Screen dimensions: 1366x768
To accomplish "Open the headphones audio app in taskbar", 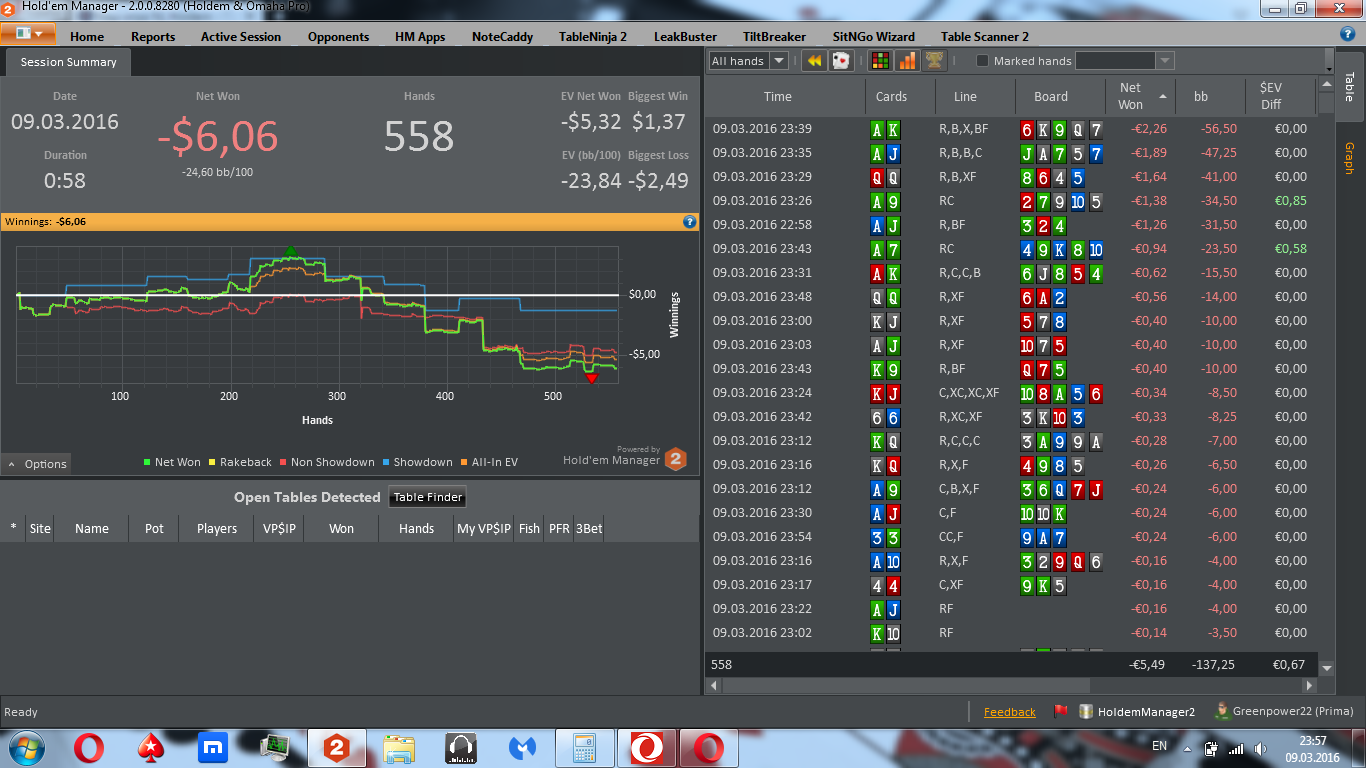I will 461,747.
